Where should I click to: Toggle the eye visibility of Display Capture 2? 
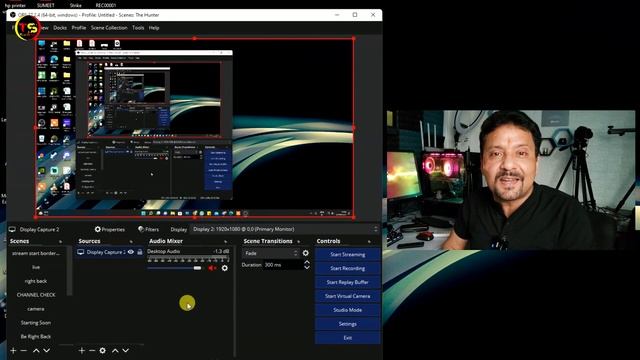tap(131, 252)
